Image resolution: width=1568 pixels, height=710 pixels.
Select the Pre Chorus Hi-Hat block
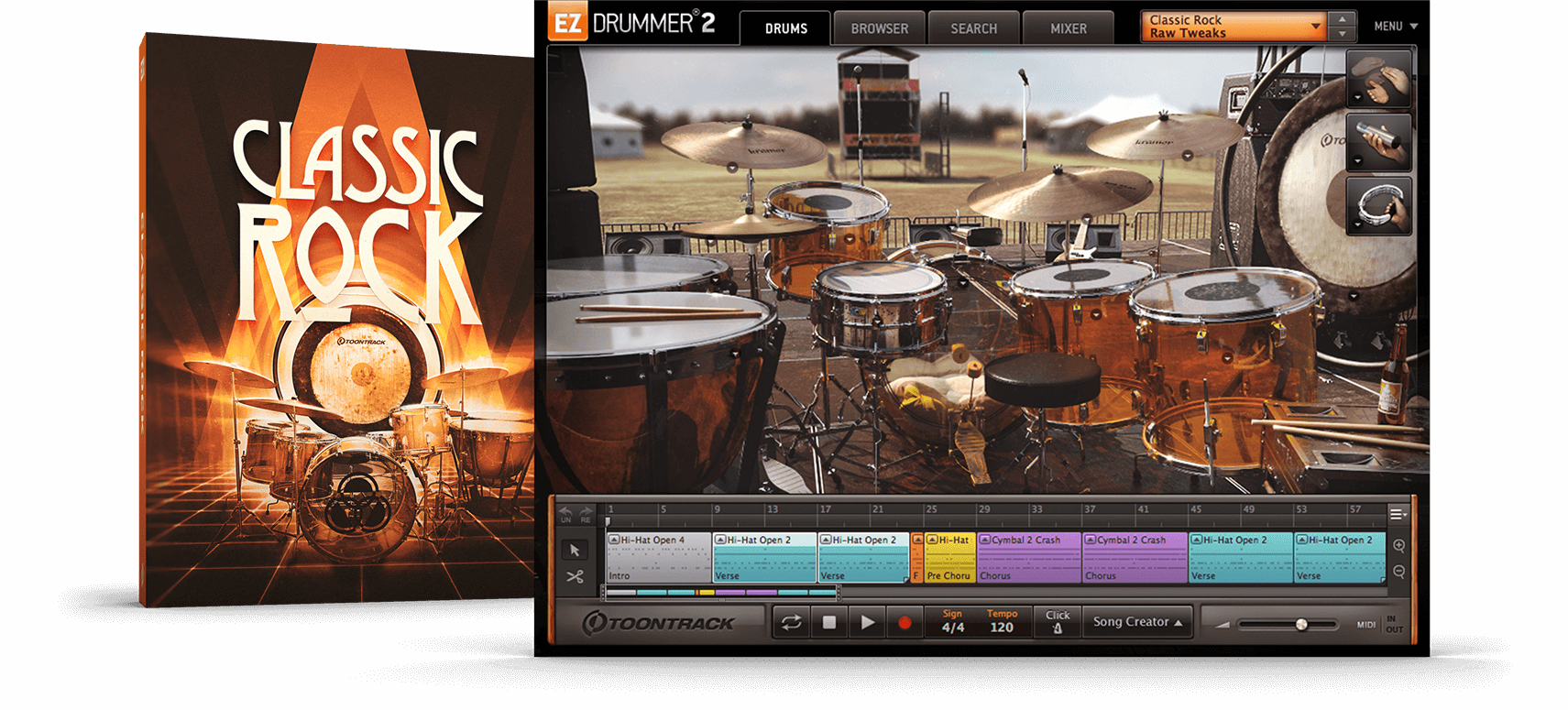pyautogui.click(x=949, y=557)
